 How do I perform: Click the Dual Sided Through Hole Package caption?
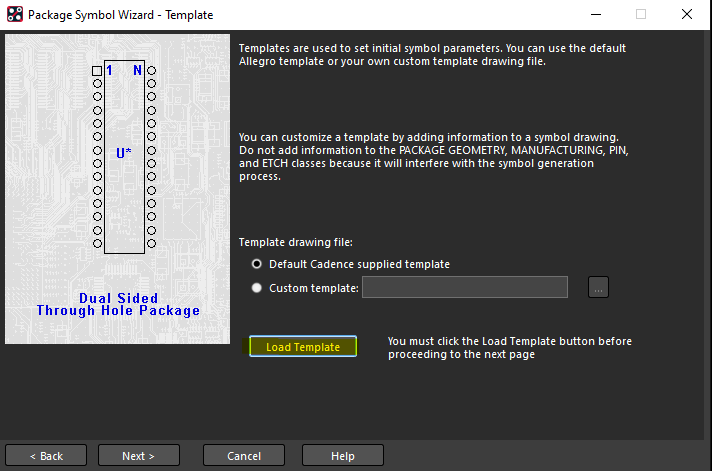(x=118, y=304)
